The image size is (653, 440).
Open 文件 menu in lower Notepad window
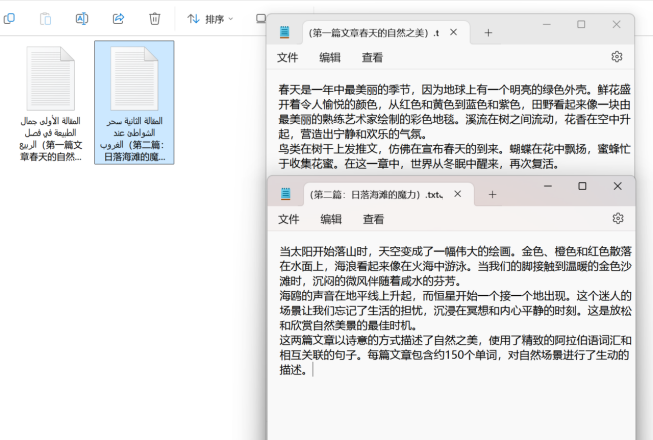289,219
